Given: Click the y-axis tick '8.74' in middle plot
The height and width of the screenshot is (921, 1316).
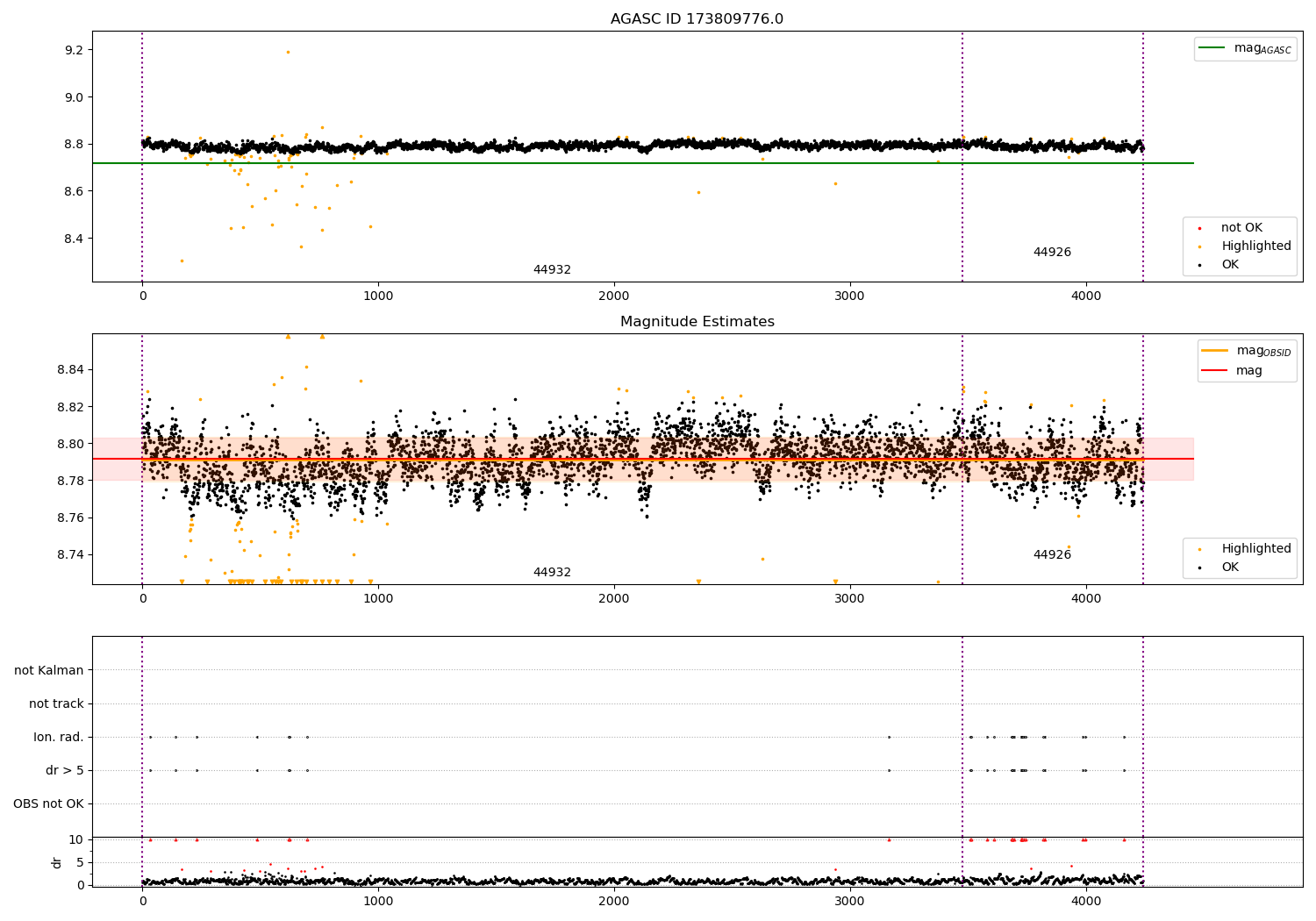Looking at the screenshot, I should pyautogui.click(x=70, y=554).
